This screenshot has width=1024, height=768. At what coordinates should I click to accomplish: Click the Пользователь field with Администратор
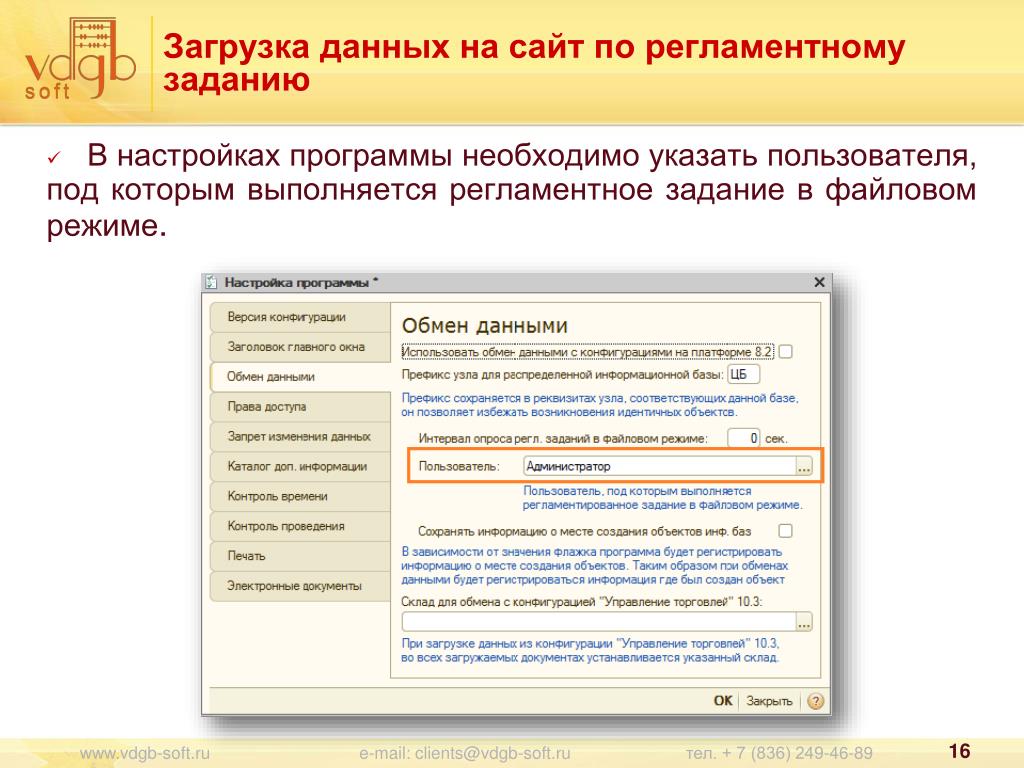coord(660,466)
